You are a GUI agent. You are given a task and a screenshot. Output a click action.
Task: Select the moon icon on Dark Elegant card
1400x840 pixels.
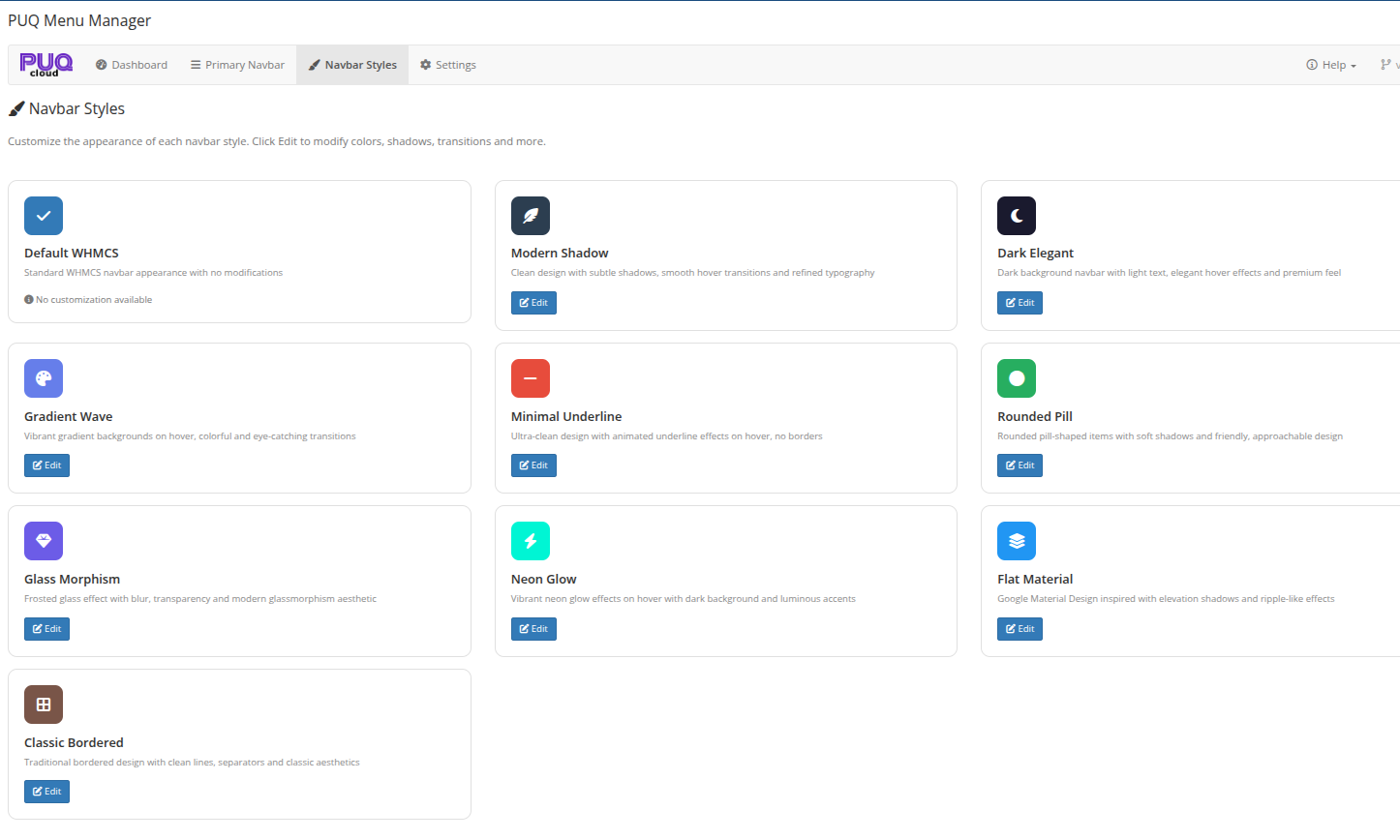coord(1016,215)
